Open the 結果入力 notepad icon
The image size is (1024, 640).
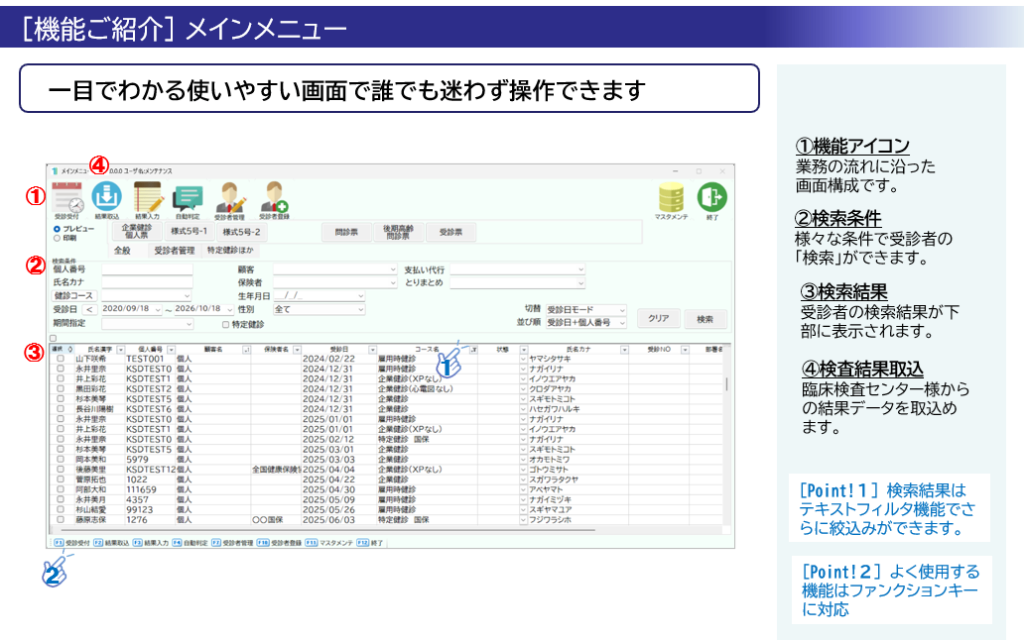pyautogui.click(x=148, y=197)
